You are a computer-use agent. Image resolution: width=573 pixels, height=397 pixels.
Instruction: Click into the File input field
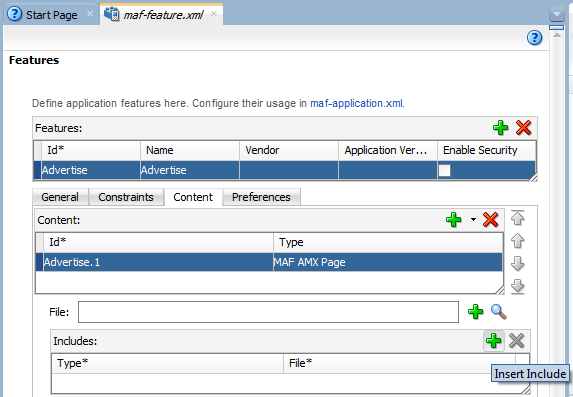point(268,312)
